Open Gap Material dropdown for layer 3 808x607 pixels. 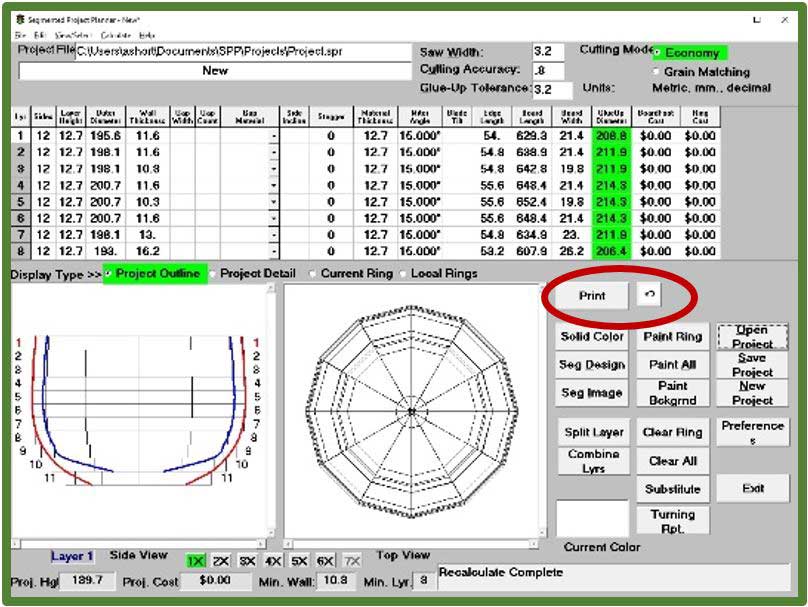point(275,170)
